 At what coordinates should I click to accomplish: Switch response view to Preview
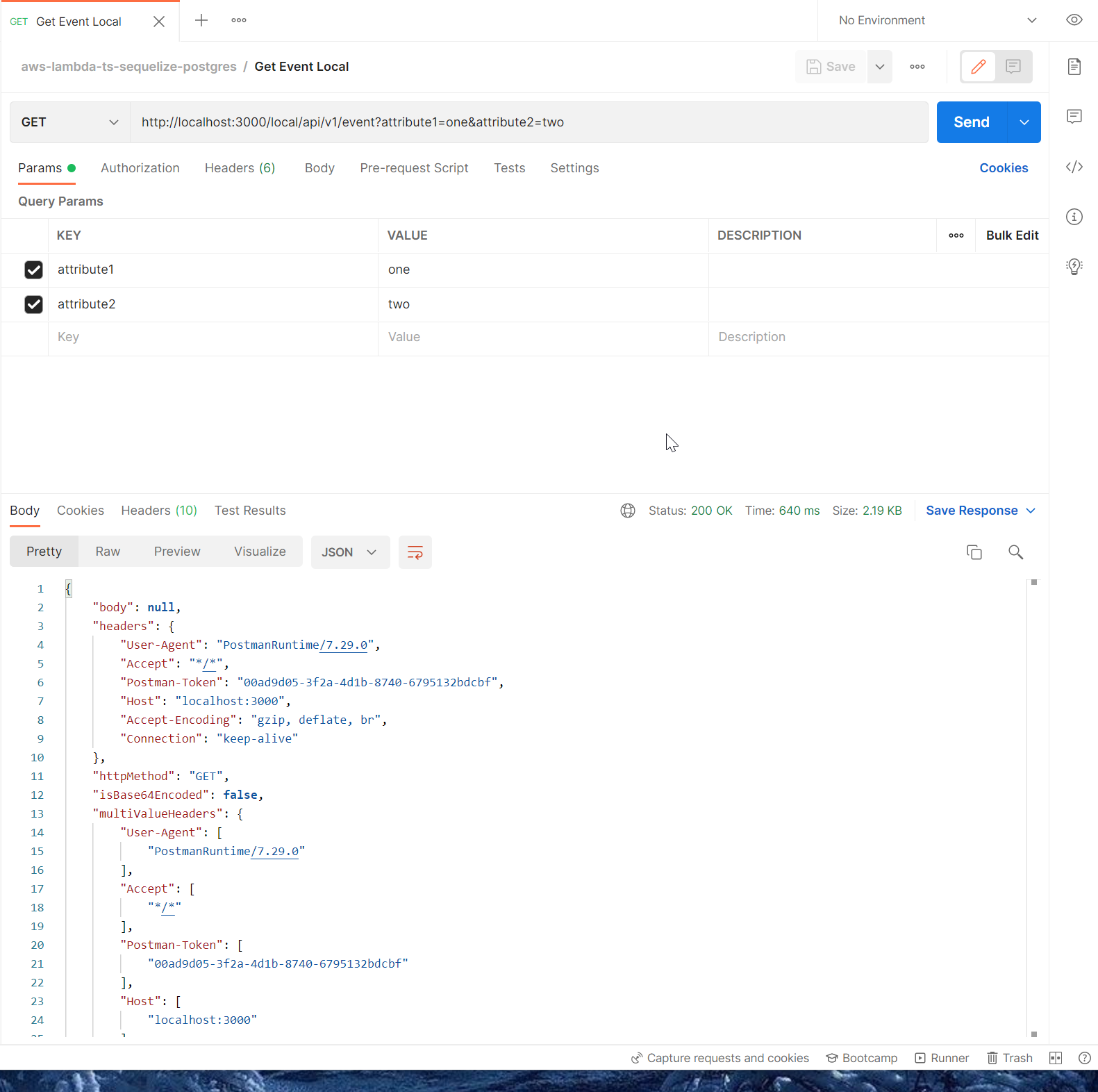177,552
